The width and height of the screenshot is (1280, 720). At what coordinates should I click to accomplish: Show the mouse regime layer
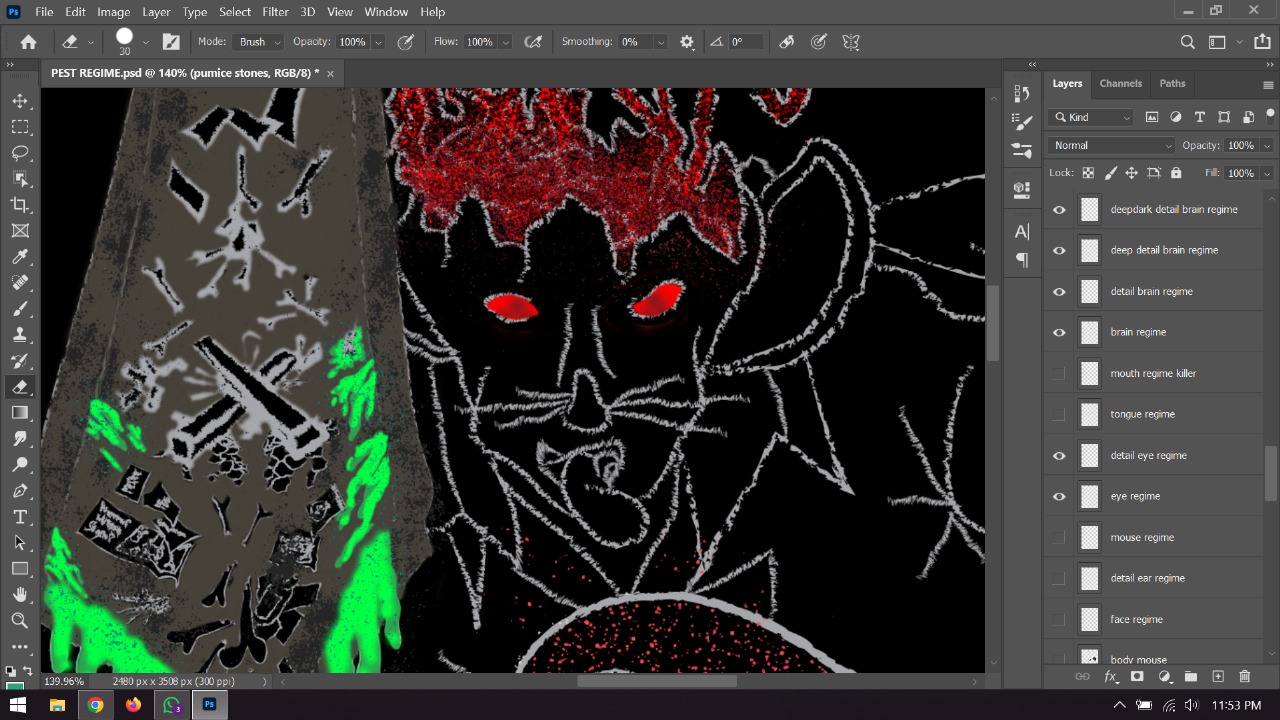click(1059, 538)
